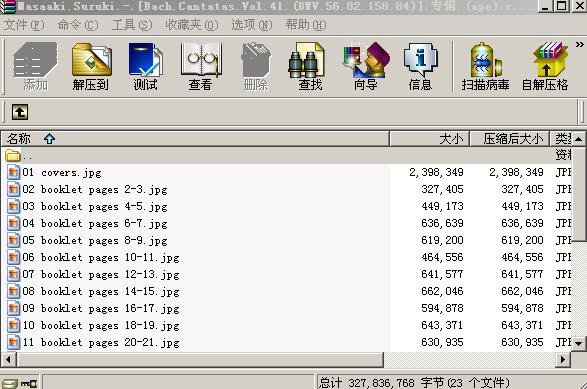587x389 pixels.
Task: Click the Extract To (解压到) icon
Action: coord(91,66)
